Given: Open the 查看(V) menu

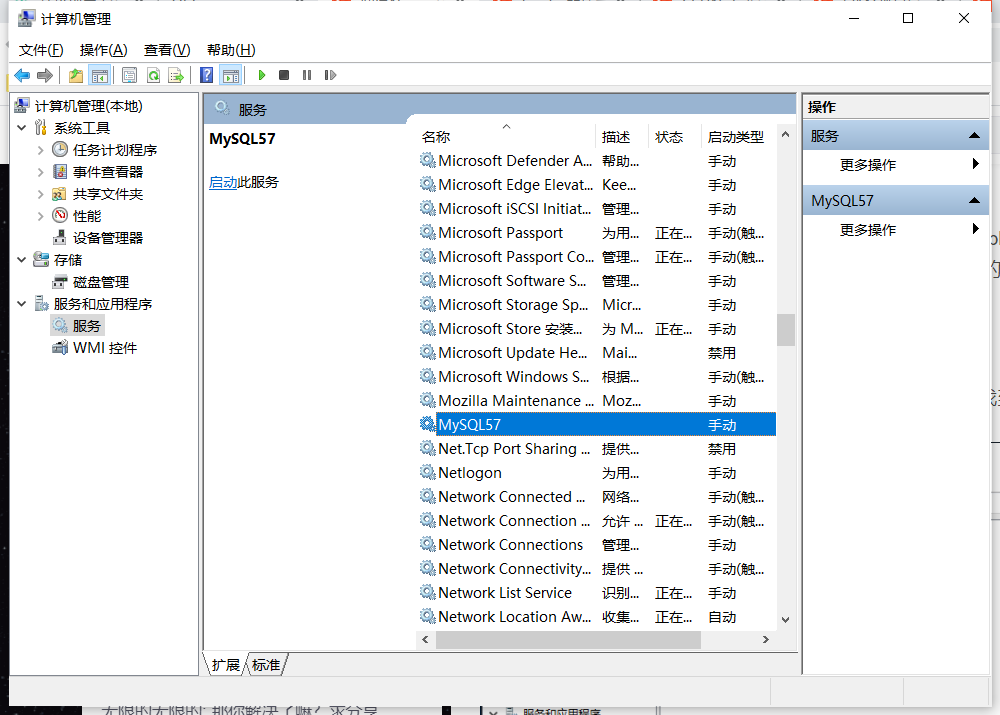Looking at the screenshot, I should pos(167,50).
